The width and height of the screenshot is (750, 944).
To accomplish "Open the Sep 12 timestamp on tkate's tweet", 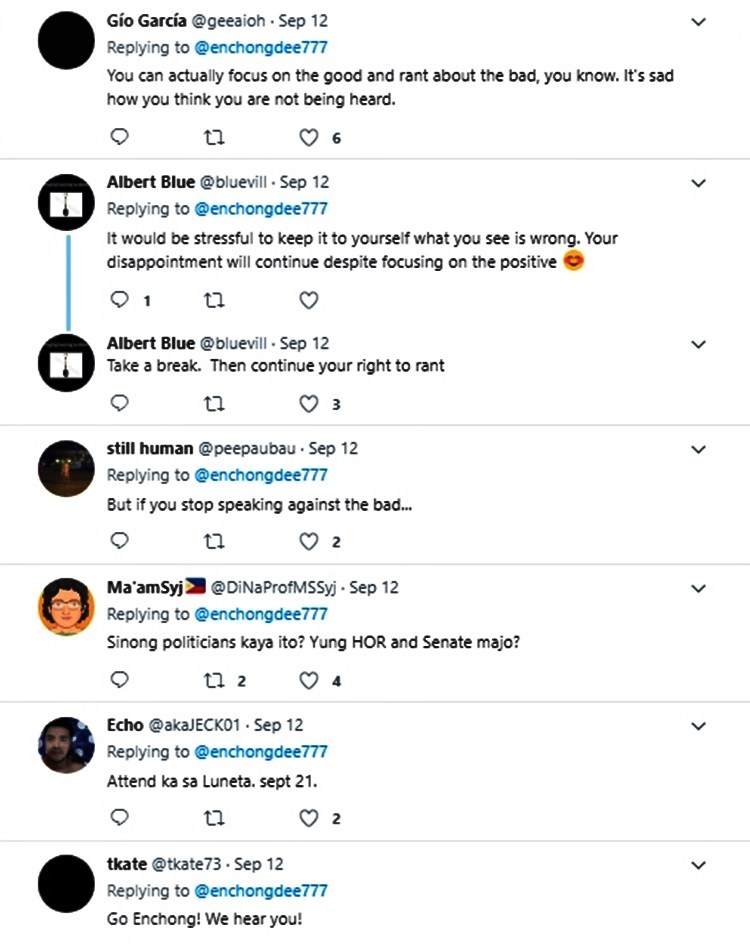I will 259,863.
